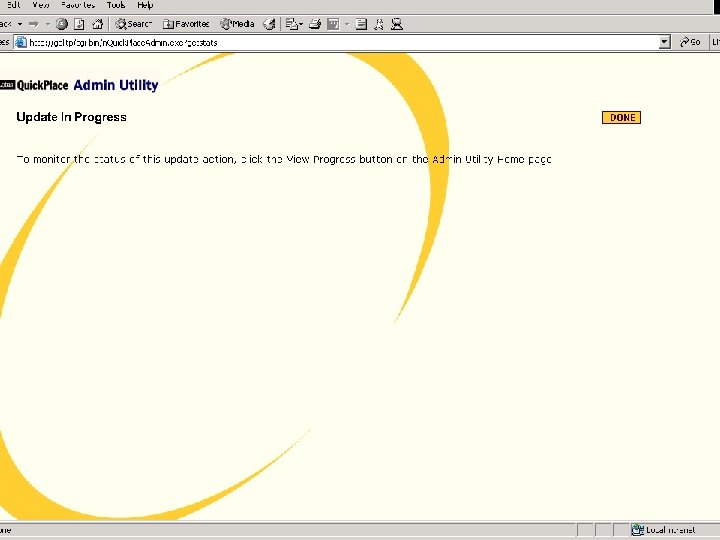
Task: Click the Print icon
Action: pyautogui.click(x=315, y=24)
